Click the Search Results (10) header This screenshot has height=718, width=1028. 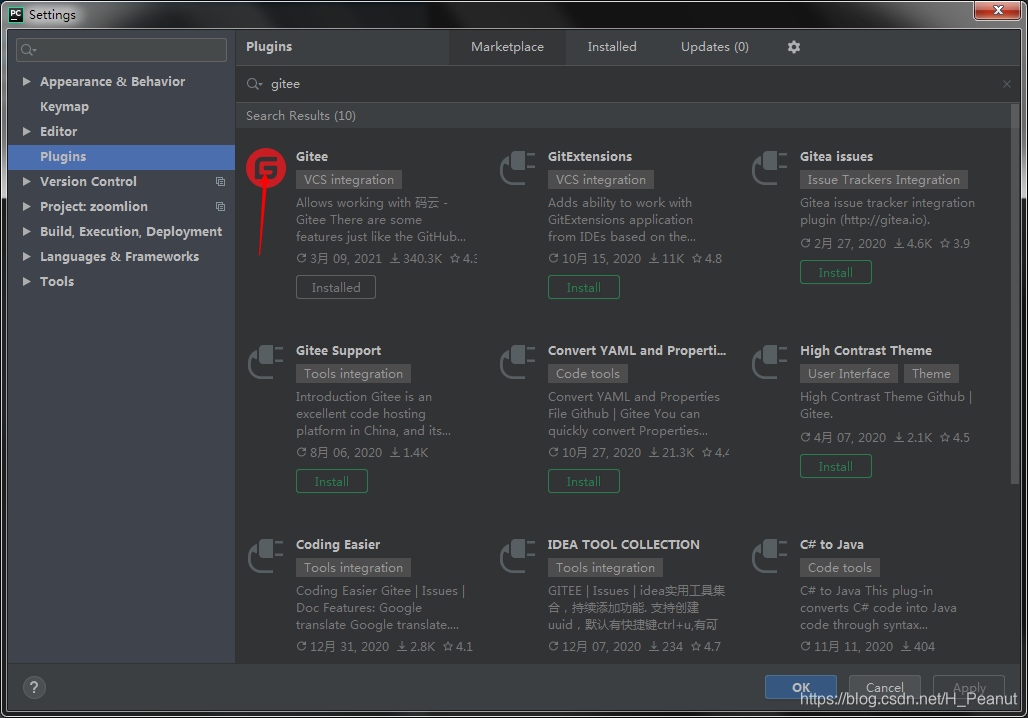pos(301,116)
